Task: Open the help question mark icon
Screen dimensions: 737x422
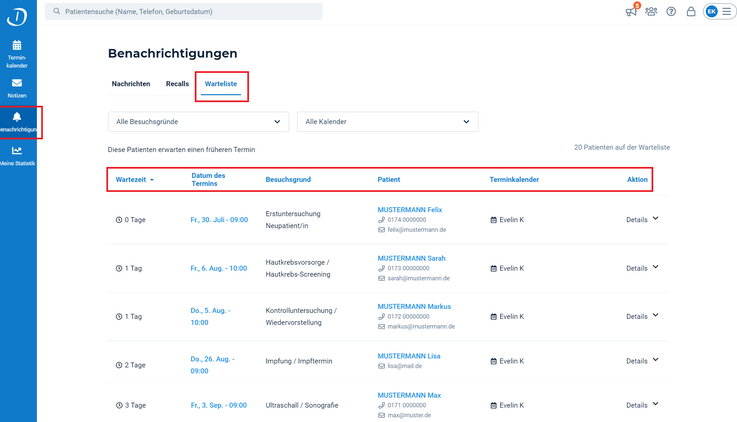Action: pos(671,12)
